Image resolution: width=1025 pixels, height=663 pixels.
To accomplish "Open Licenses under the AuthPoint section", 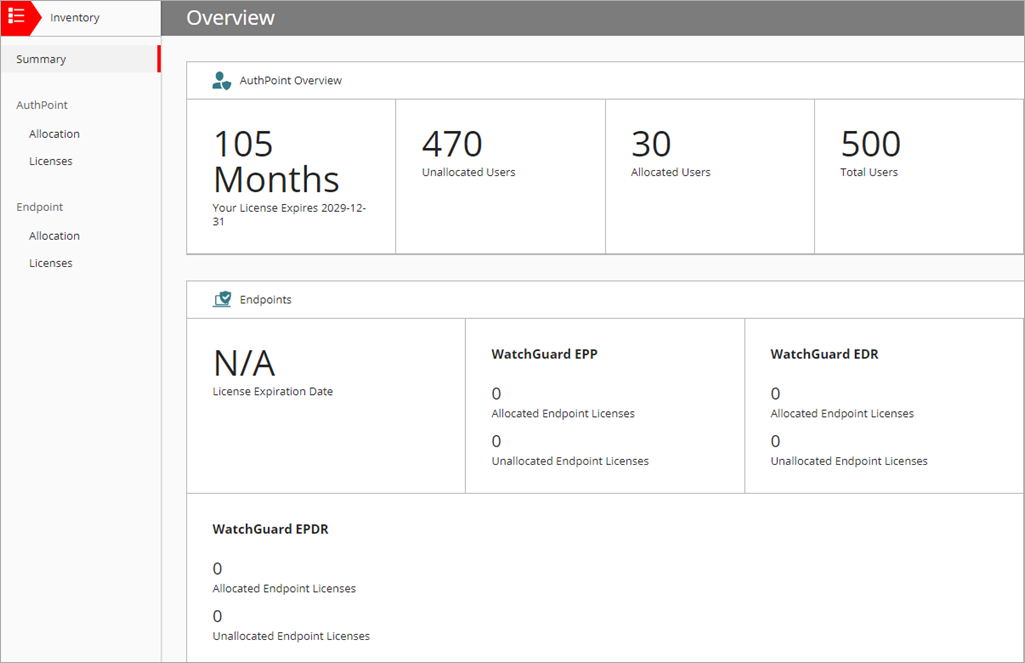I will point(51,161).
